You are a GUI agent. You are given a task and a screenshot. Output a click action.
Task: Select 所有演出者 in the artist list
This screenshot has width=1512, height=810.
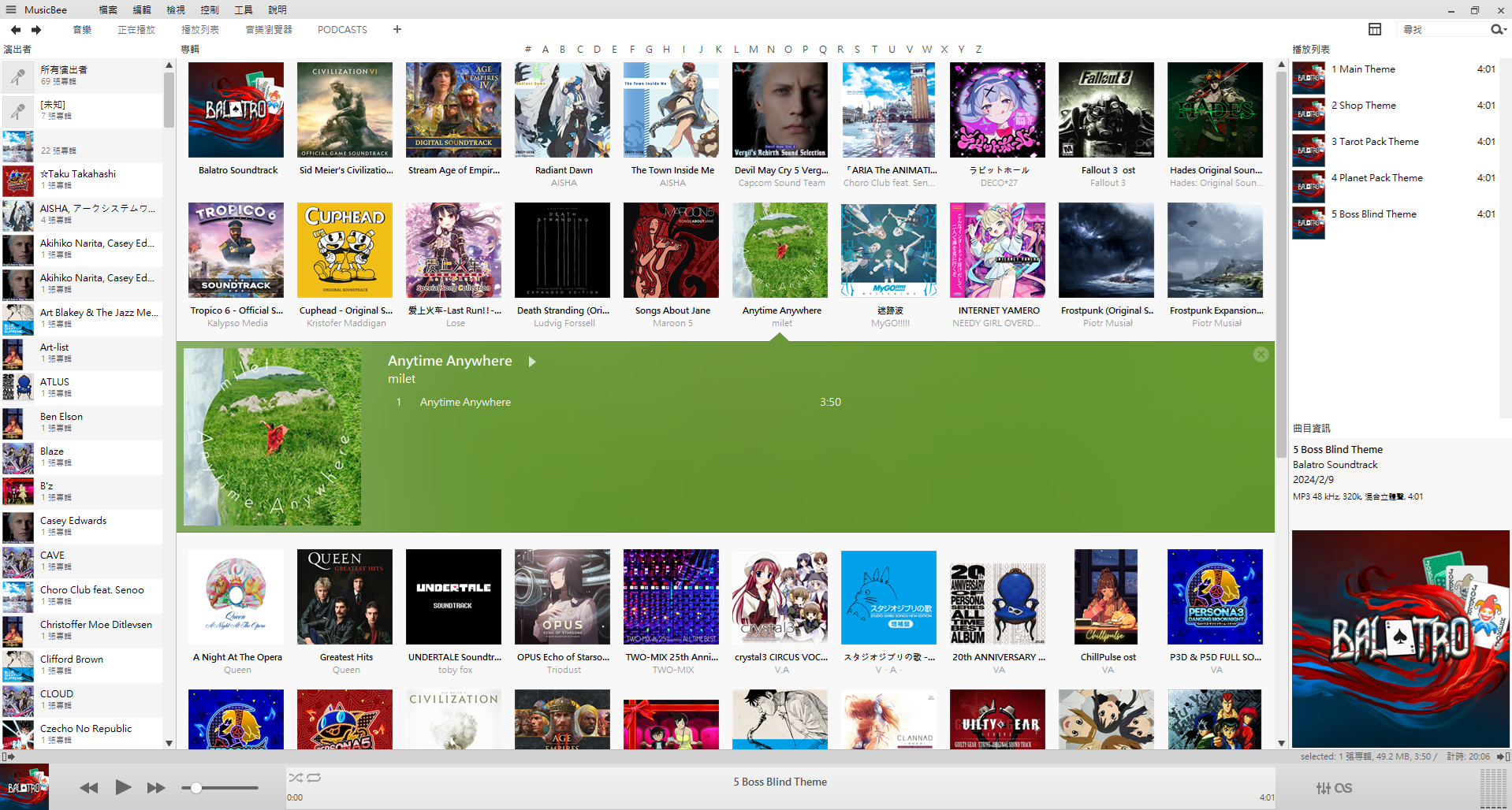pyautogui.click(x=81, y=76)
